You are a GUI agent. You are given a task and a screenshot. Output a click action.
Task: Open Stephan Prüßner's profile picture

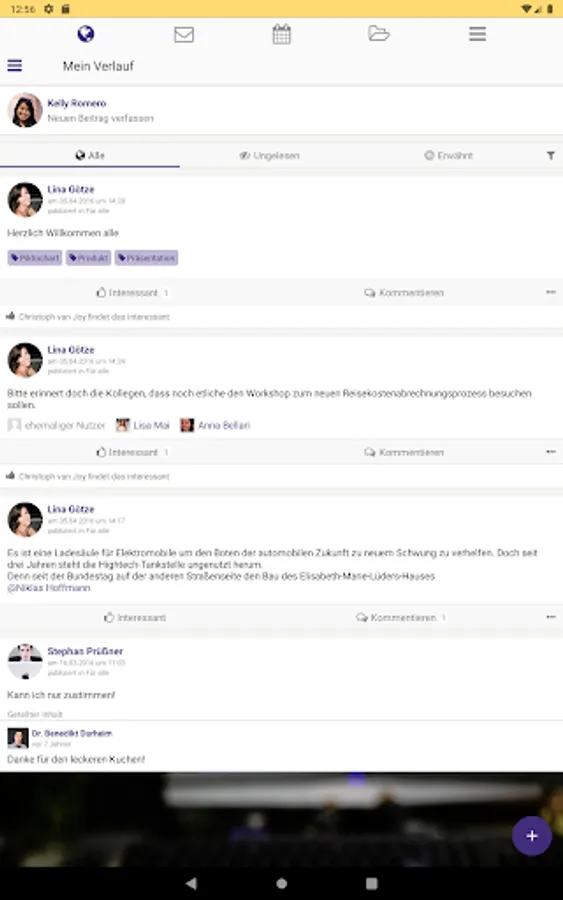pyautogui.click(x=25, y=661)
